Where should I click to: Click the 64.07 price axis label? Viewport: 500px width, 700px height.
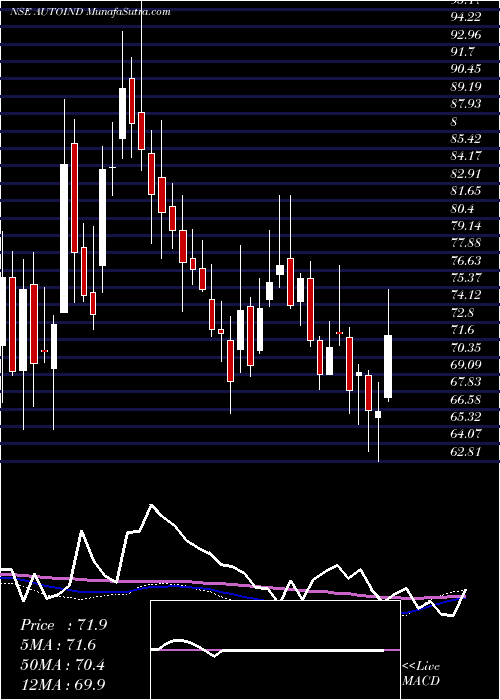point(466,434)
